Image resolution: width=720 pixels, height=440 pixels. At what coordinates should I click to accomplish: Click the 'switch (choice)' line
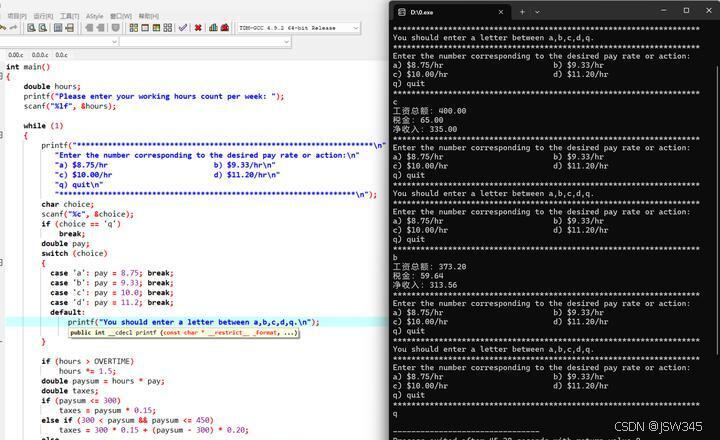[74, 253]
